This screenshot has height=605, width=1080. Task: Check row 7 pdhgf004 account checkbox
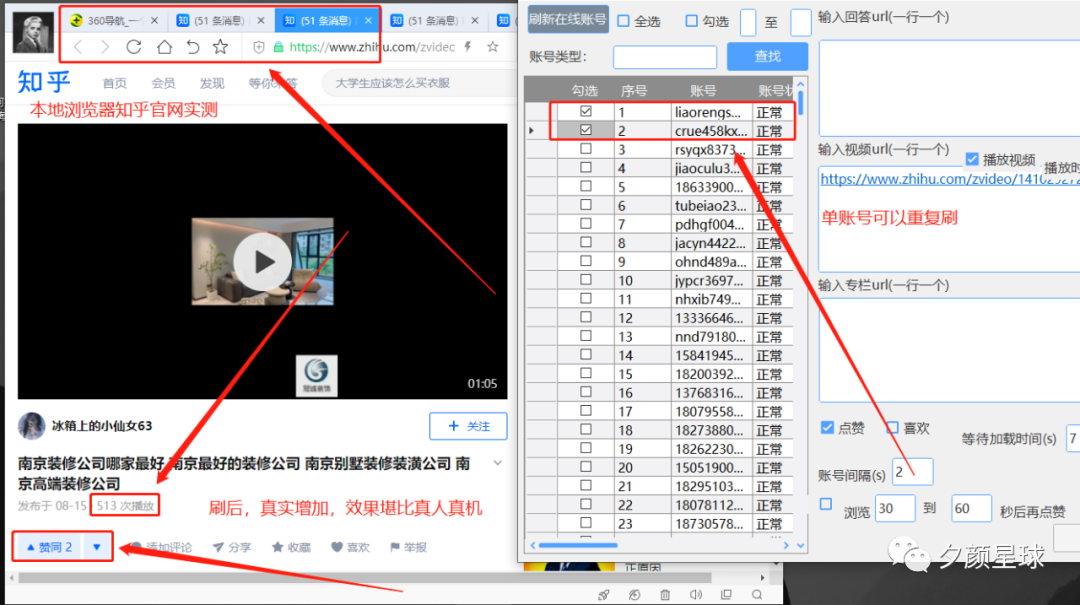coord(585,223)
